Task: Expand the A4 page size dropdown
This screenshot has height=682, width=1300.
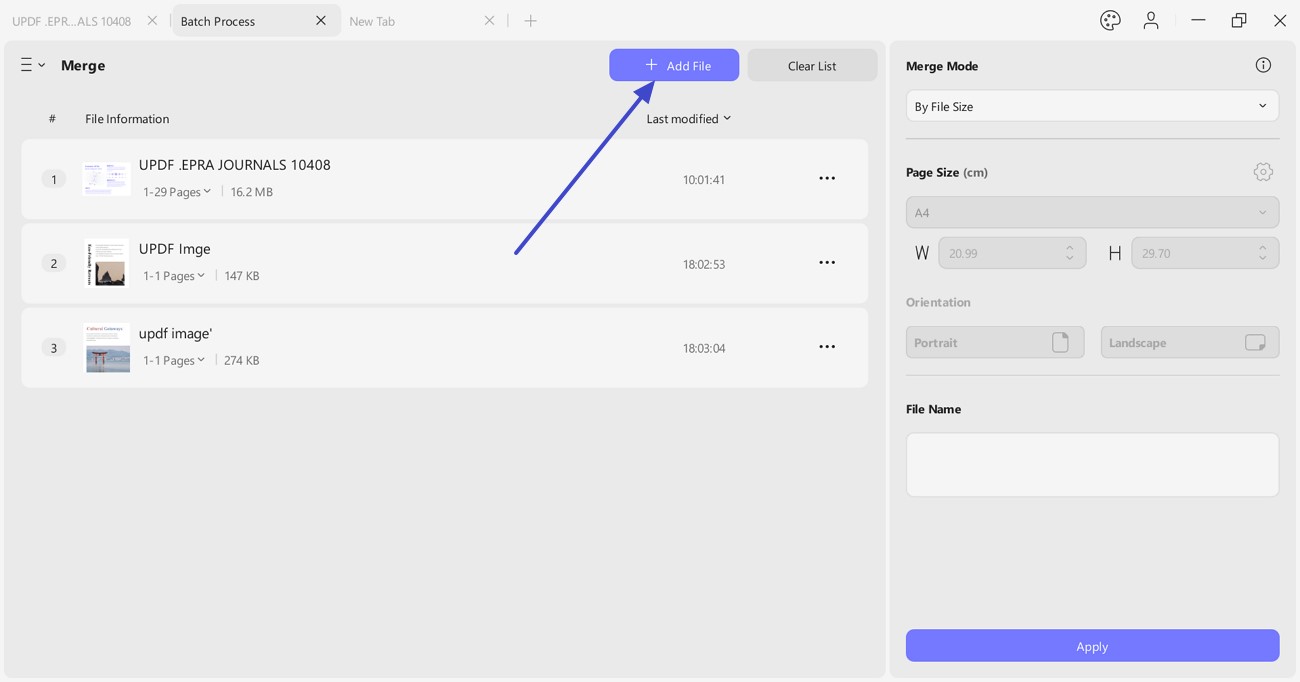Action: (x=1092, y=212)
